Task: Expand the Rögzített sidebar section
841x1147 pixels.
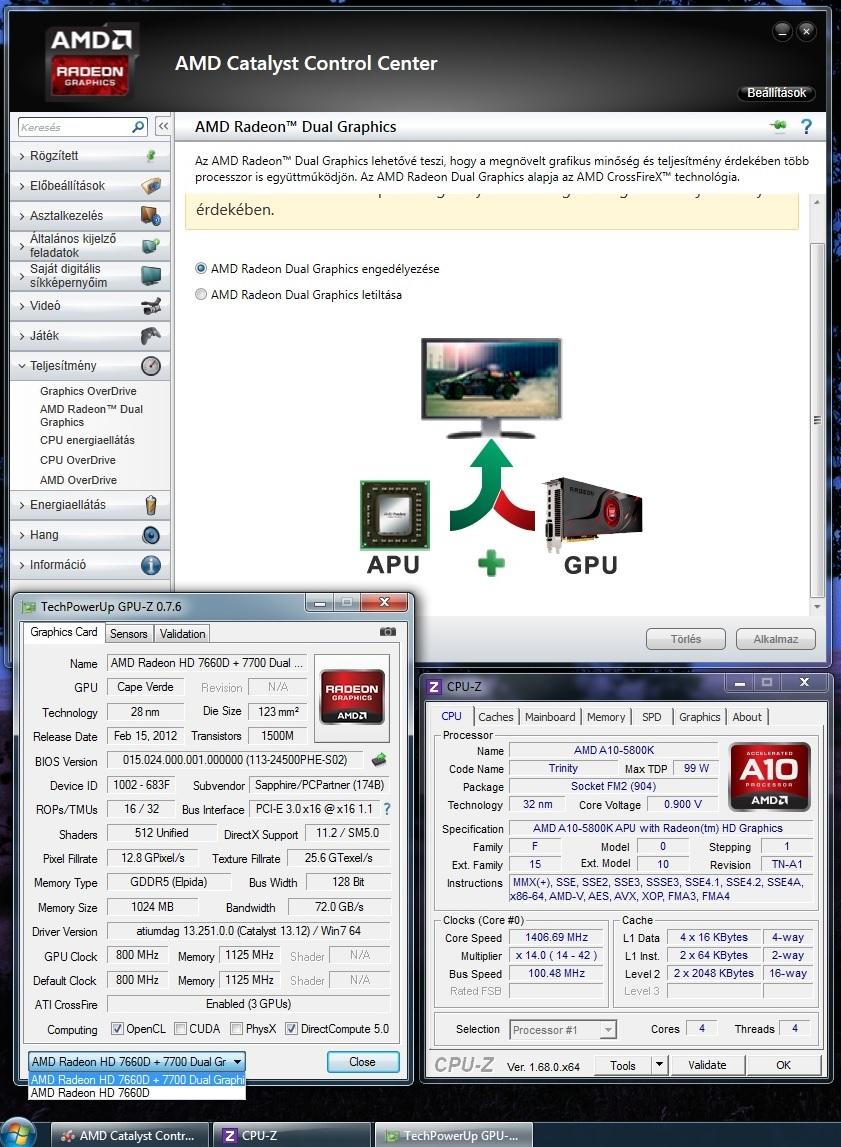Action: point(90,156)
